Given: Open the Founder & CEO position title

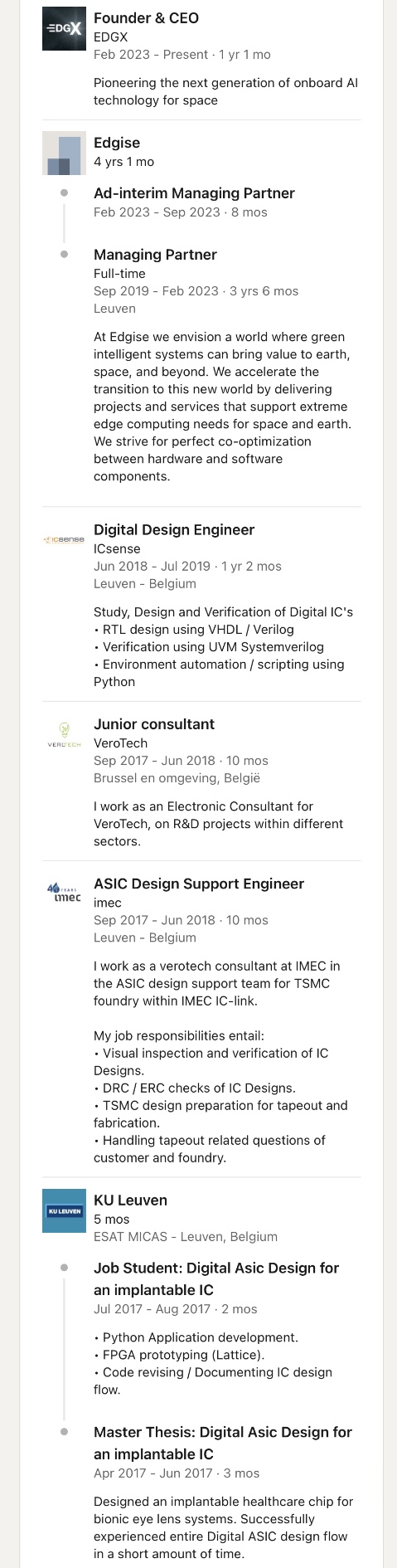Looking at the screenshot, I should tap(146, 18).
